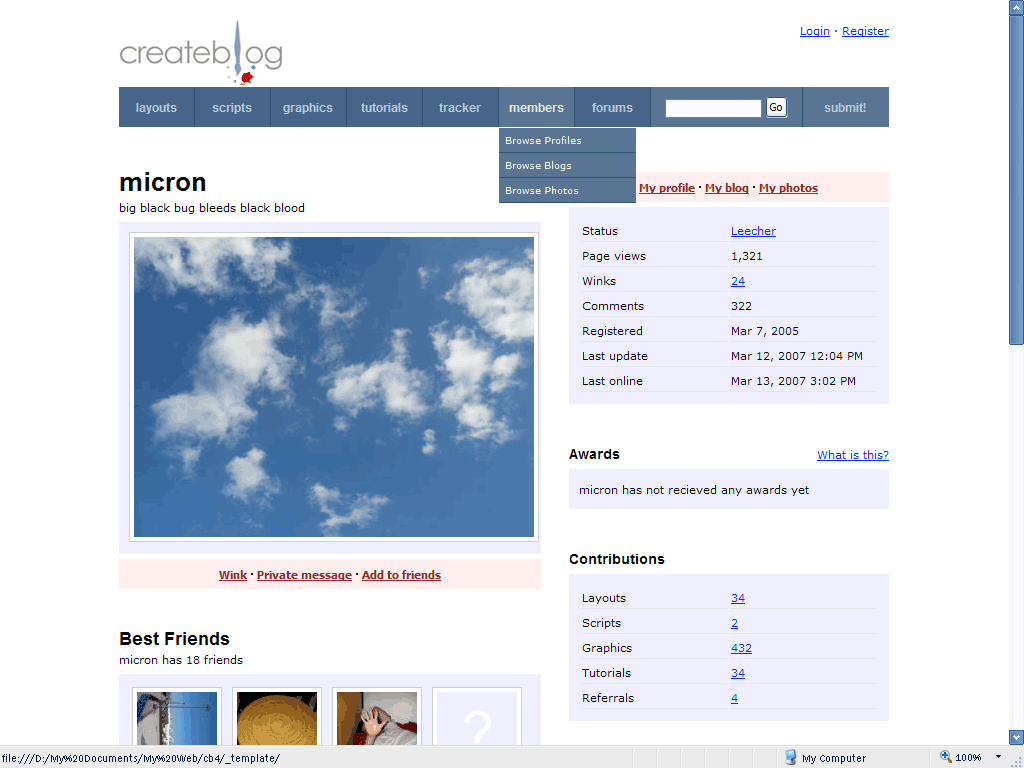Viewport: 1024px width, 768px height.
Task: Open the My blog link
Action: (727, 188)
